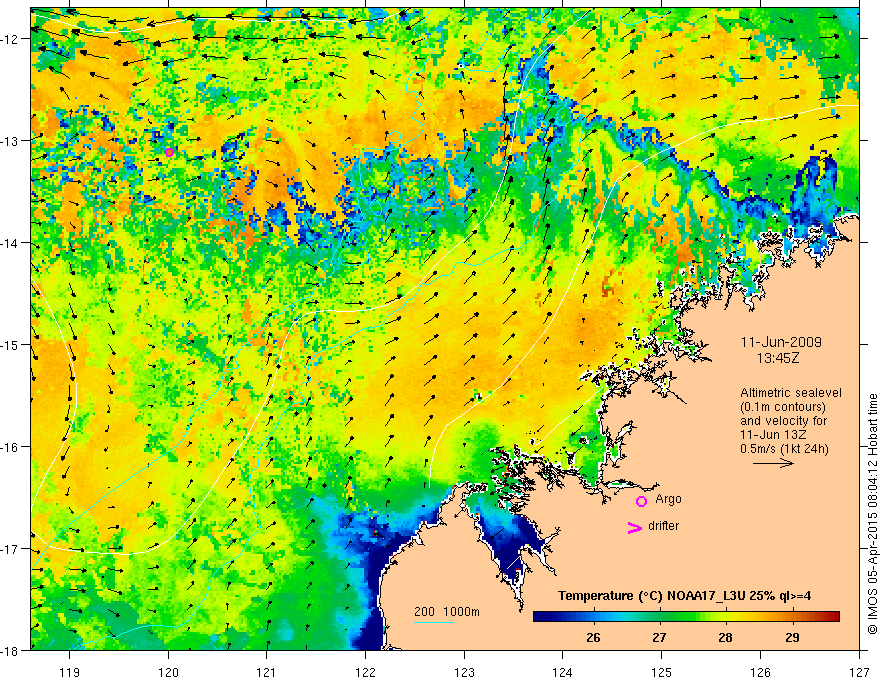Click the temperature color bar
The image size is (880, 680).
coord(686,616)
